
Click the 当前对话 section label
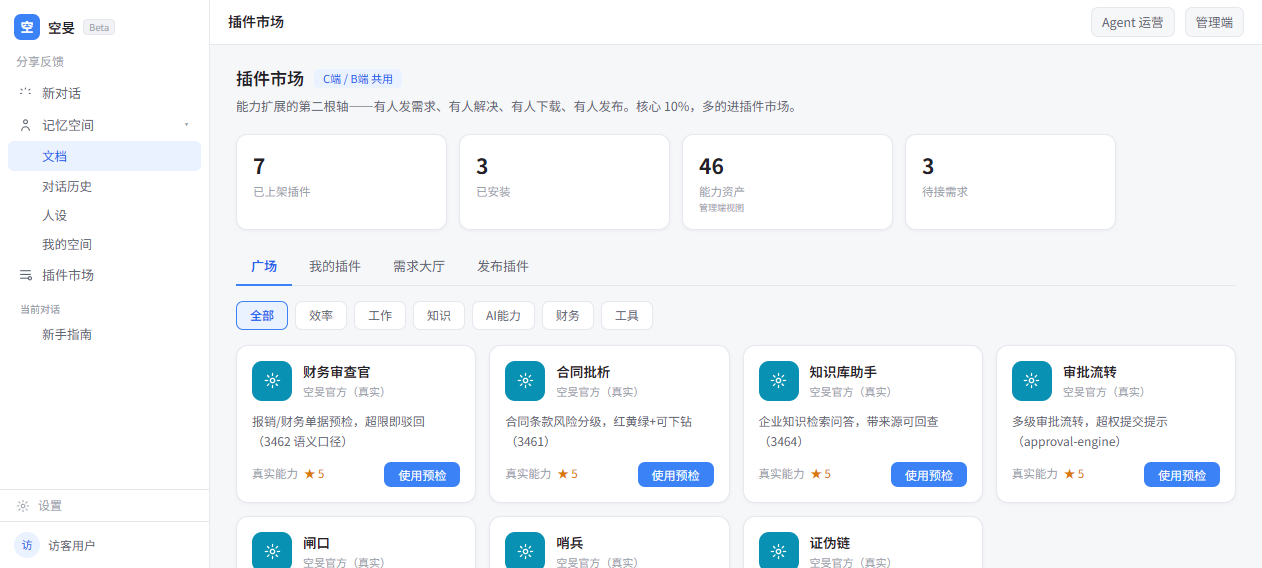tap(40, 309)
